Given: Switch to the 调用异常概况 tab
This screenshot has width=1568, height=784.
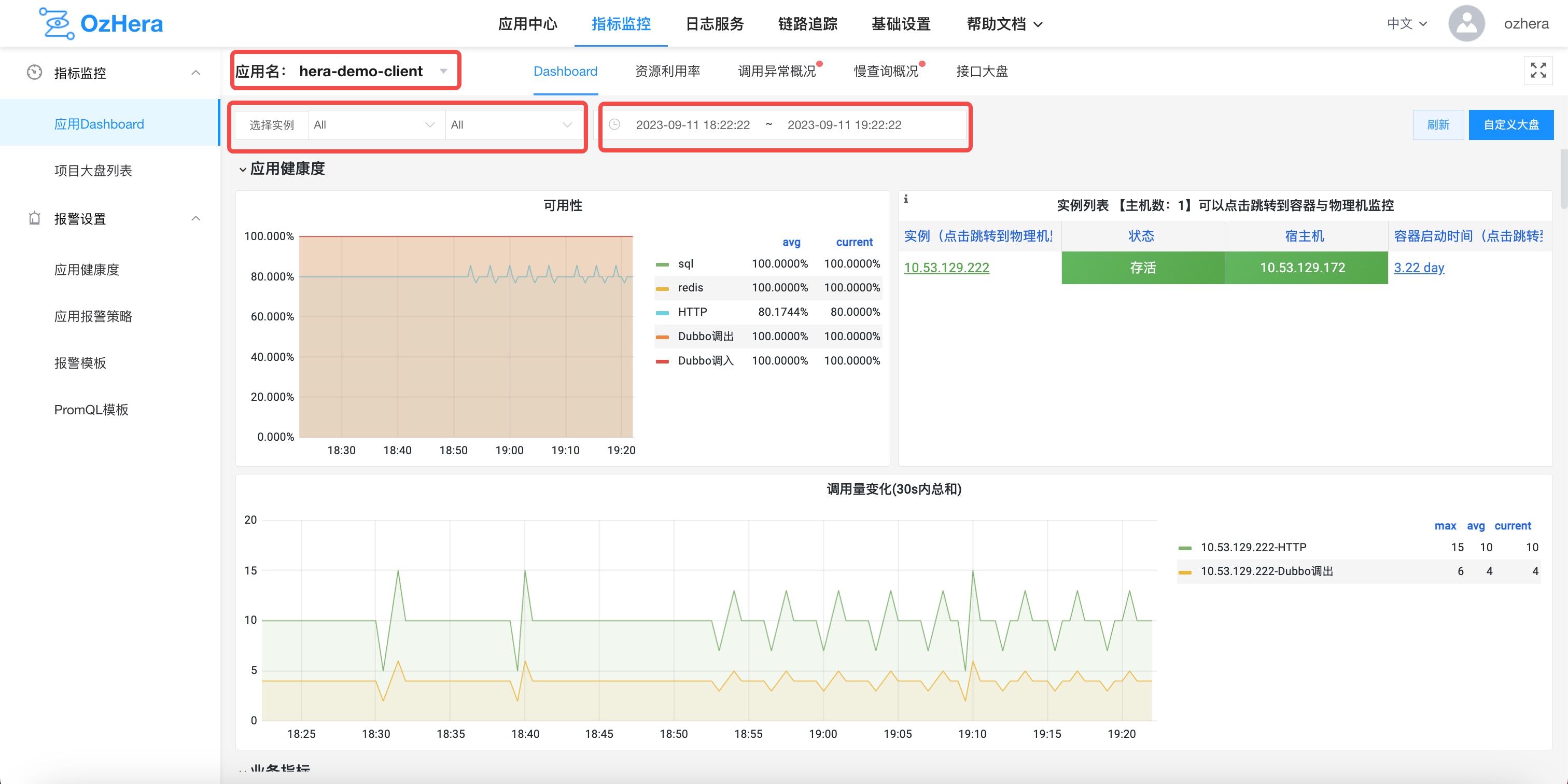Looking at the screenshot, I should 777,71.
